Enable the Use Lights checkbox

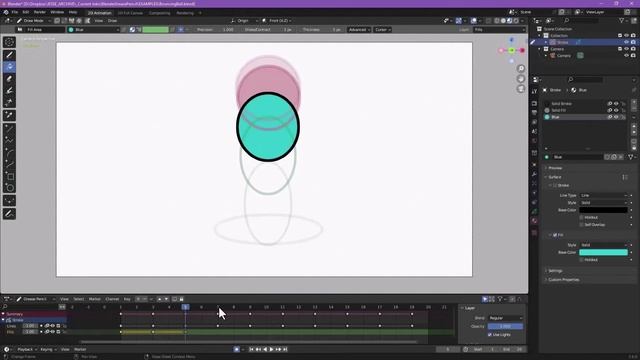click(489, 335)
